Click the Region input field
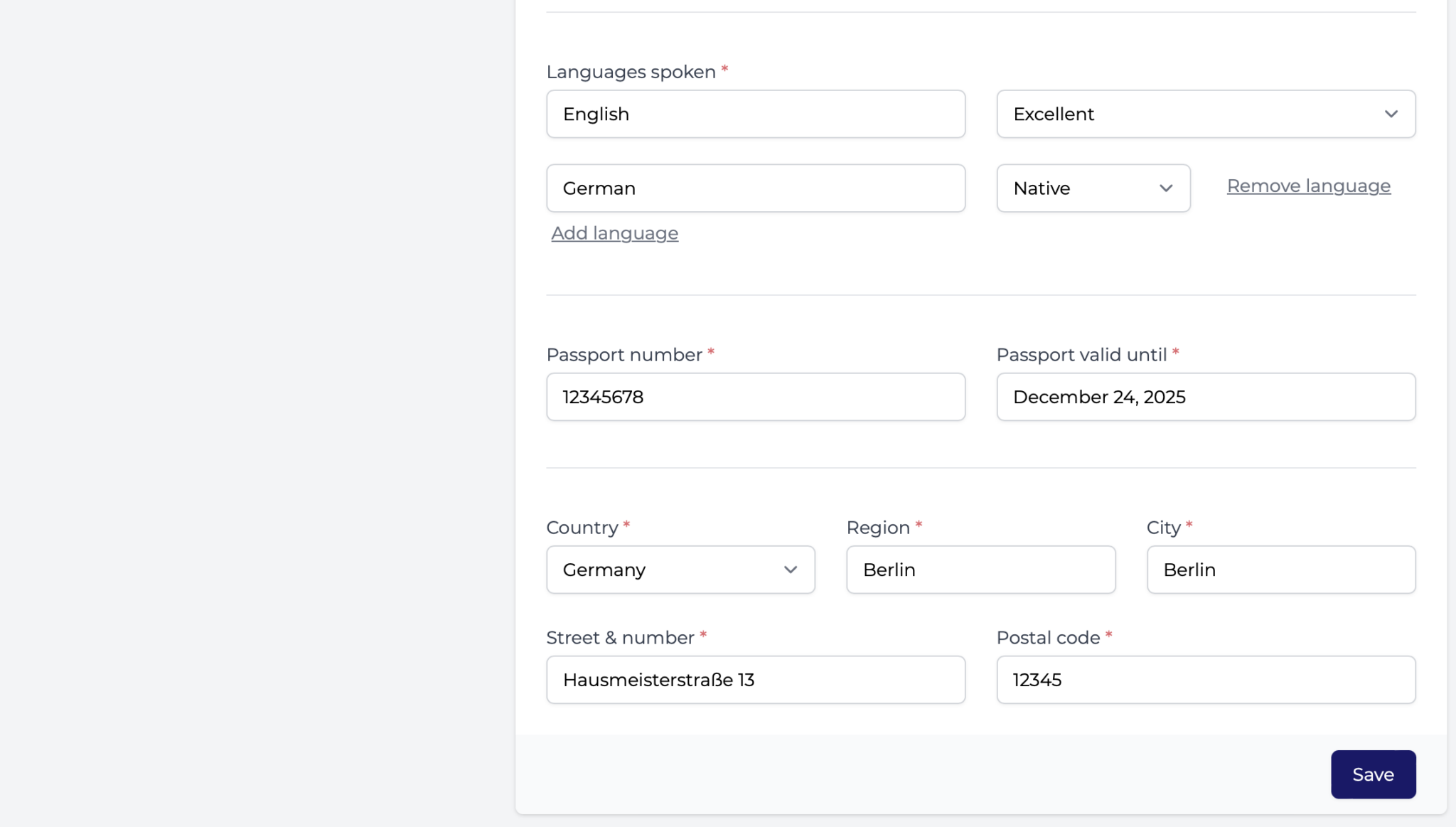 coord(980,570)
